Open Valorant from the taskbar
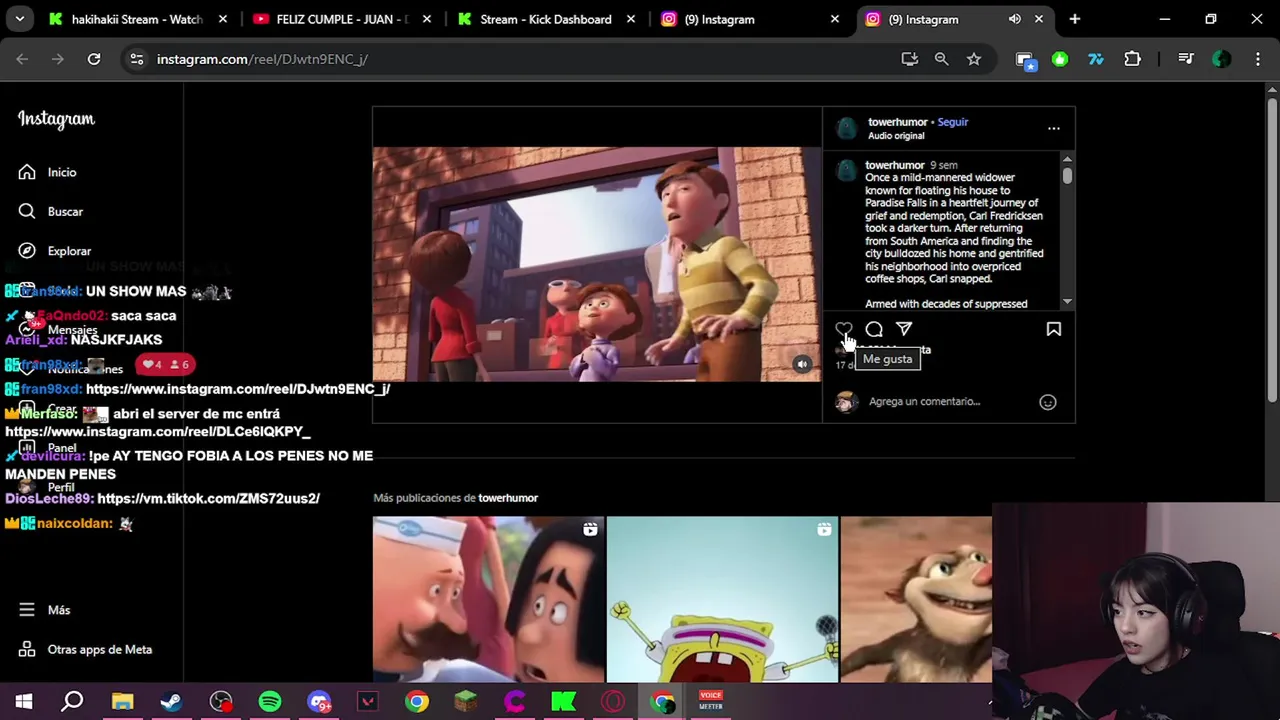Screen dimensions: 1280x720 [368, 702]
